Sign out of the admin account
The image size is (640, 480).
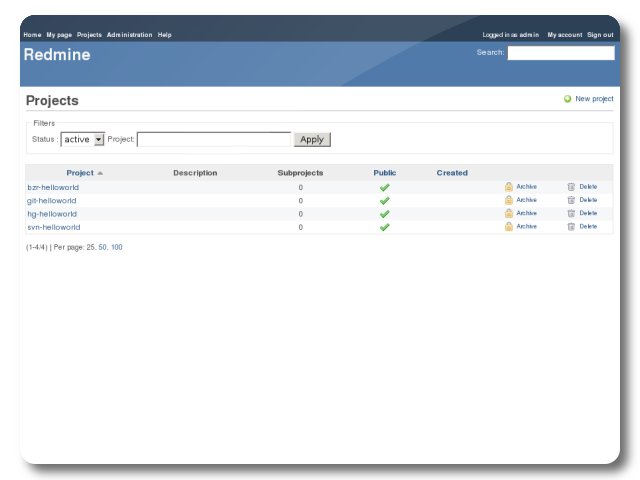pos(600,35)
